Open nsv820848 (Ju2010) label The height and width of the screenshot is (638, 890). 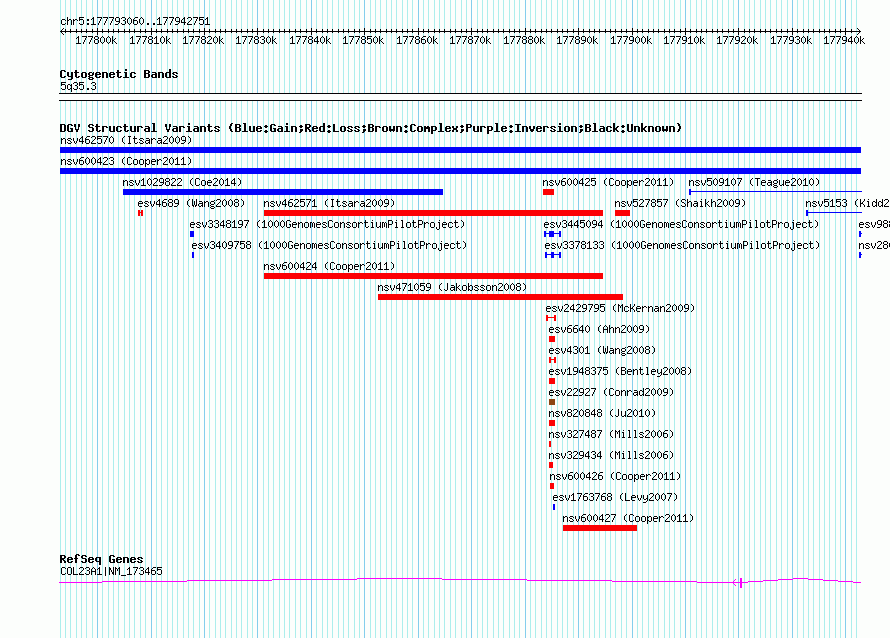click(x=602, y=413)
